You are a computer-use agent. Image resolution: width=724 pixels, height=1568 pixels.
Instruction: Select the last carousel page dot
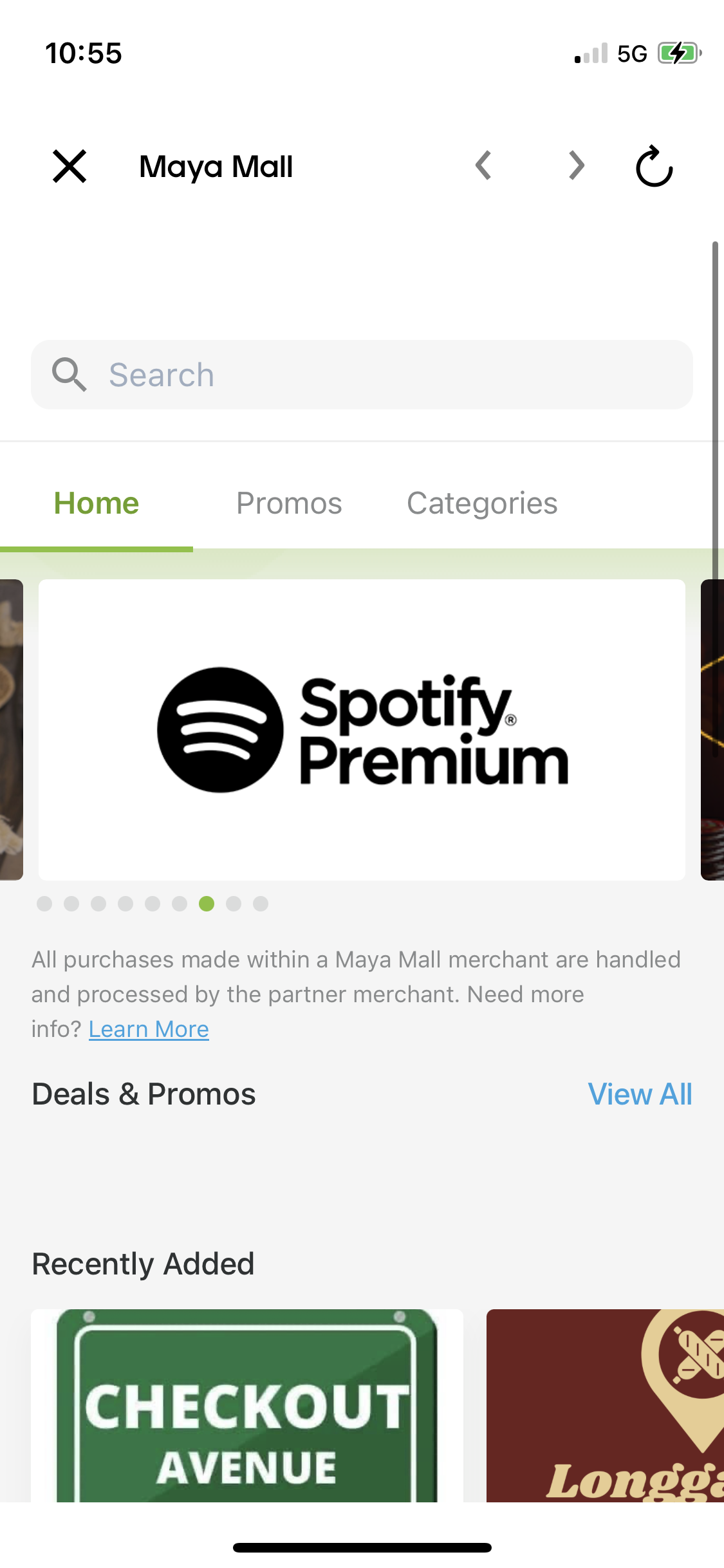click(x=261, y=904)
